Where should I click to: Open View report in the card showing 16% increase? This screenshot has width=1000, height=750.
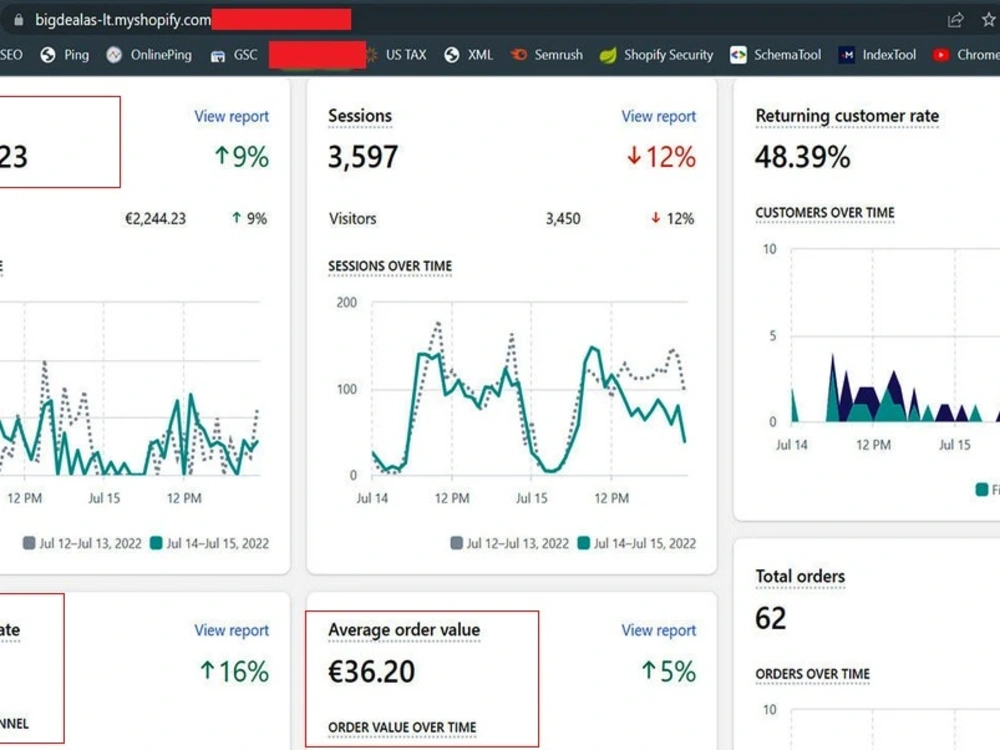coord(232,630)
